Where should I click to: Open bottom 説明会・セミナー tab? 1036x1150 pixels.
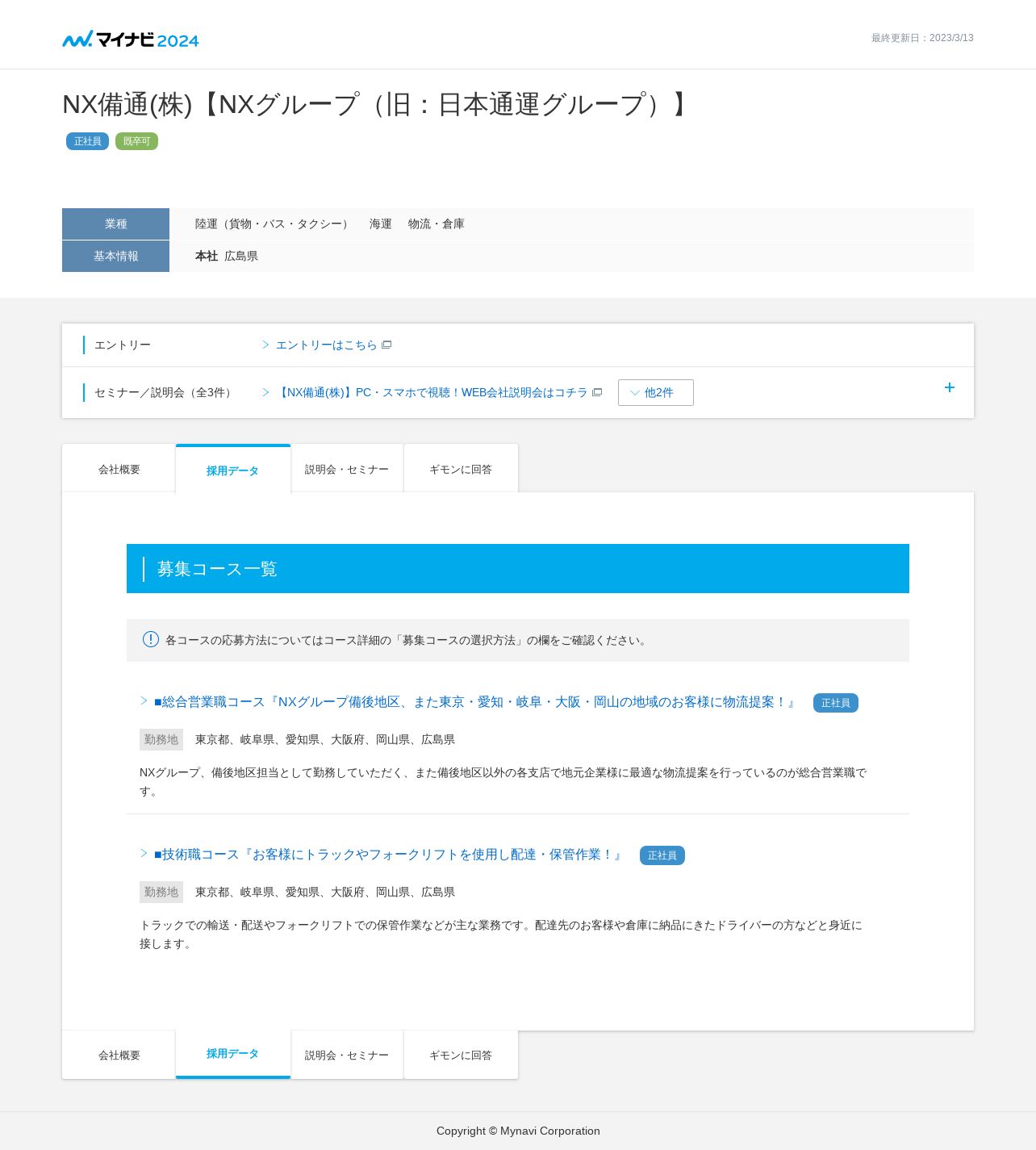point(347,1055)
